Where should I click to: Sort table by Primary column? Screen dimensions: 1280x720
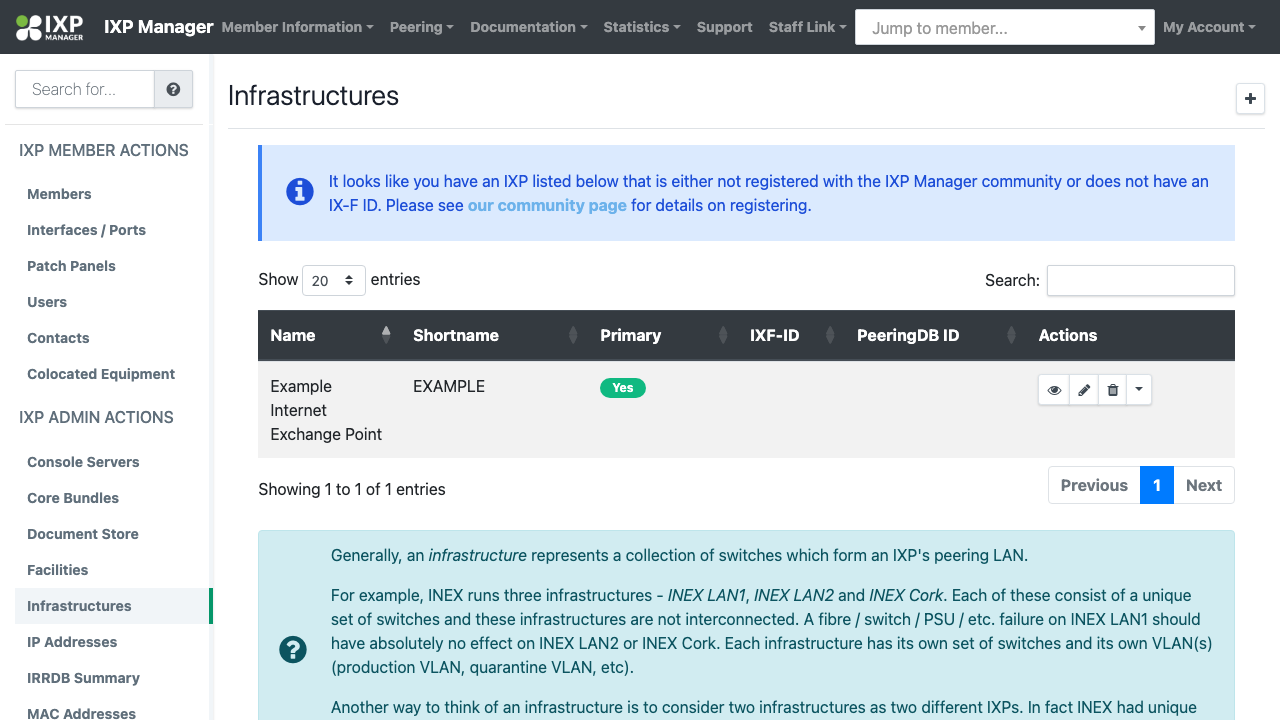point(662,335)
